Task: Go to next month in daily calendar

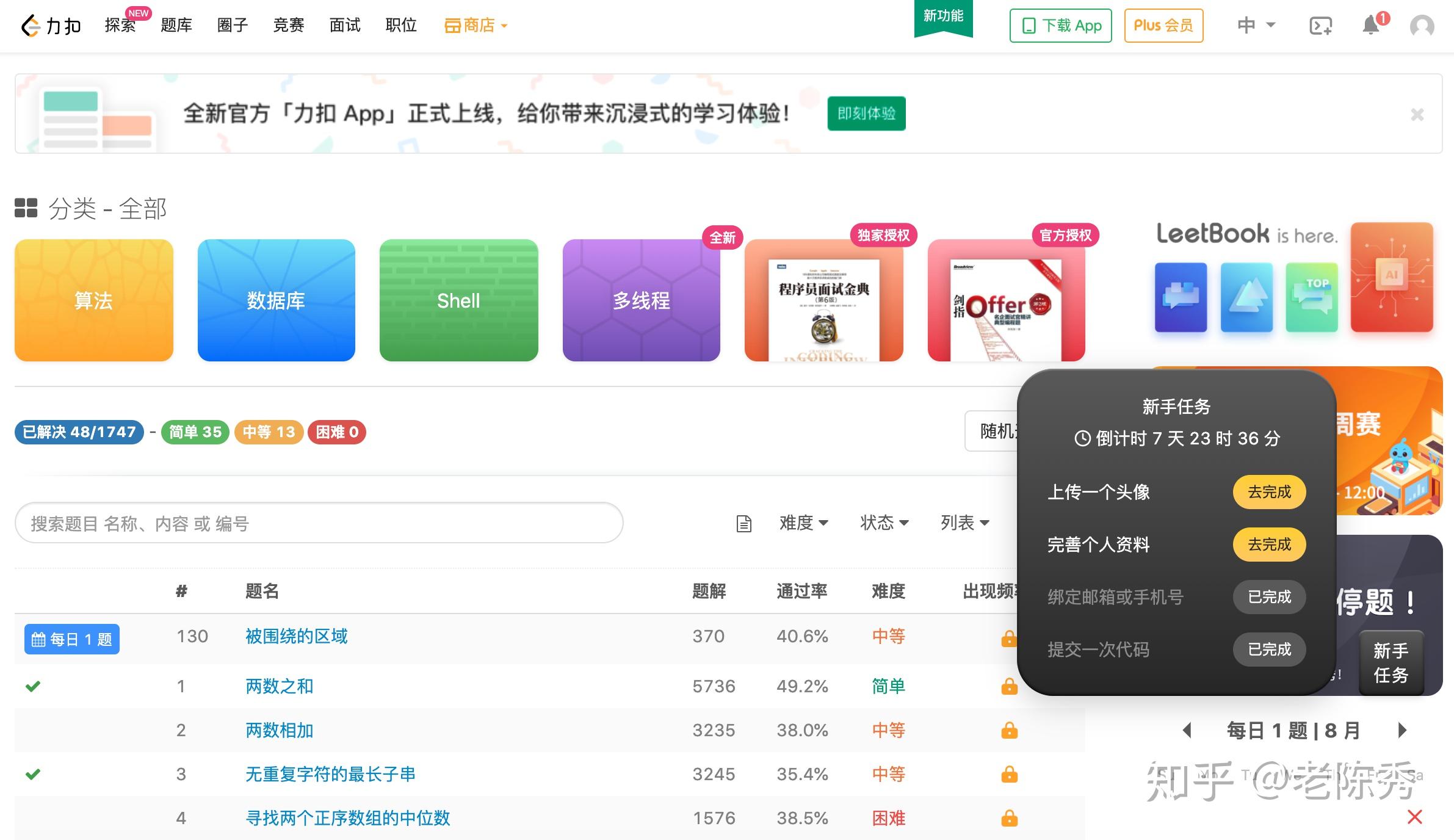Action: click(1402, 730)
